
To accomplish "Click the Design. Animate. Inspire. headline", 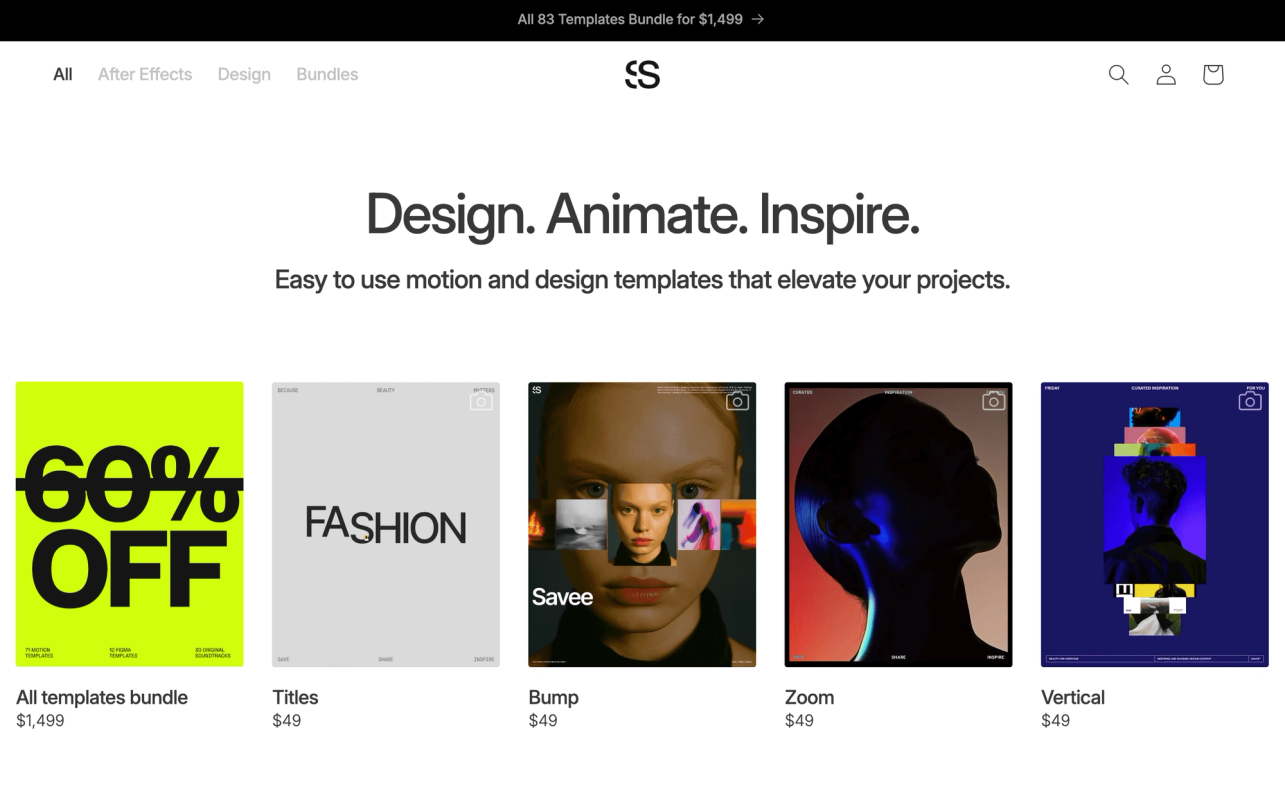I will click(642, 214).
